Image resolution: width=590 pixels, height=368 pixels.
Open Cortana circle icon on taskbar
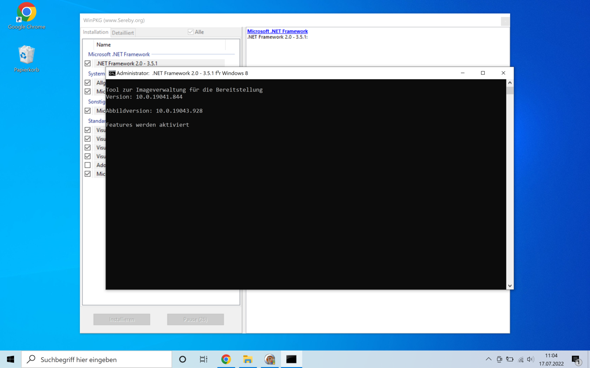[x=182, y=359]
